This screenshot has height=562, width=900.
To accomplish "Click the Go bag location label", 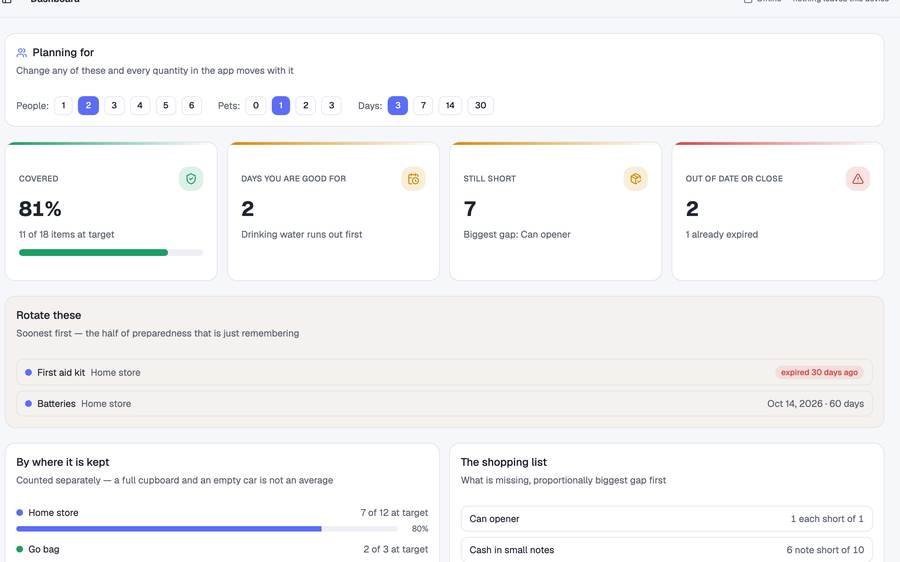I will 44,549.
